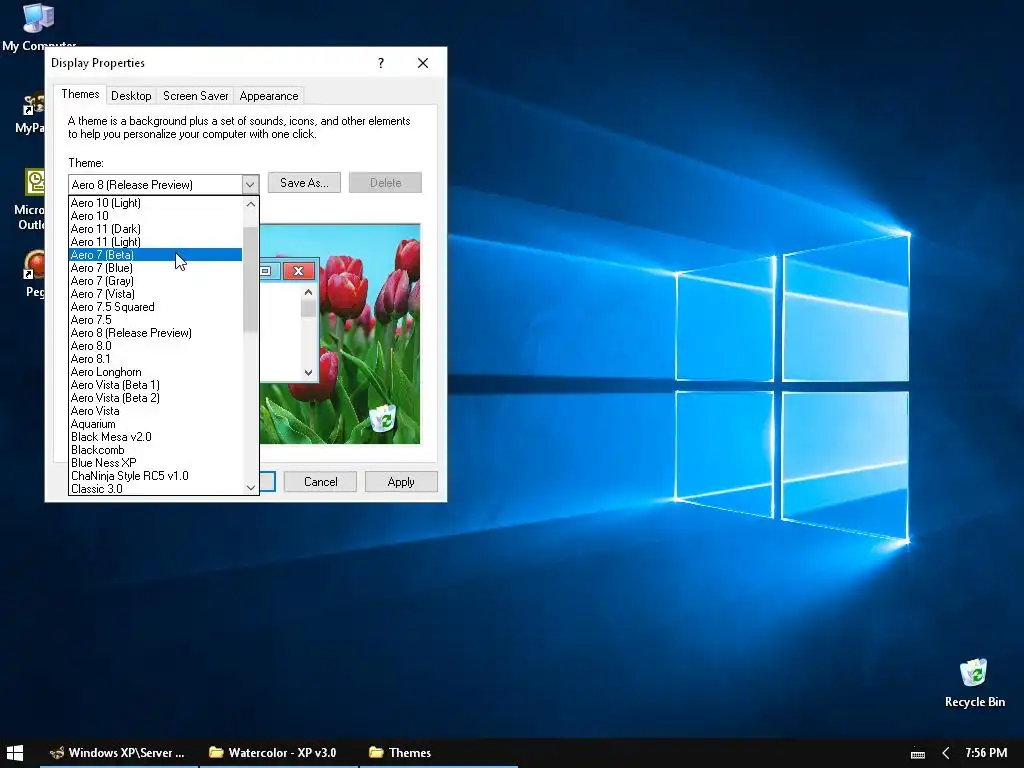This screenshot has height=768, width=1024.
Task: Select the Aquarium theme
Action: click(x=155, y=424)
